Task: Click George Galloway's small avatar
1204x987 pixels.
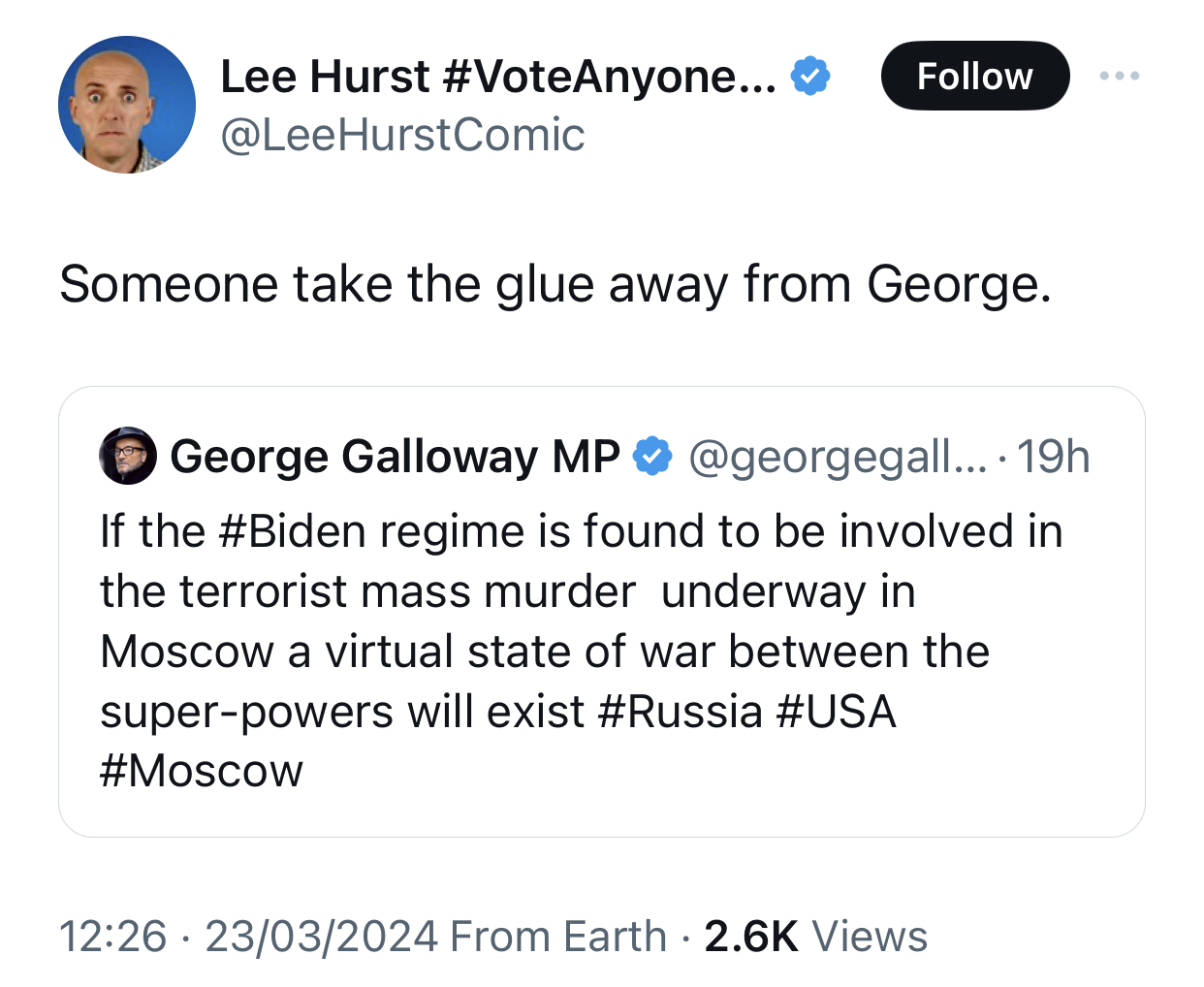Action: point(128,456)
